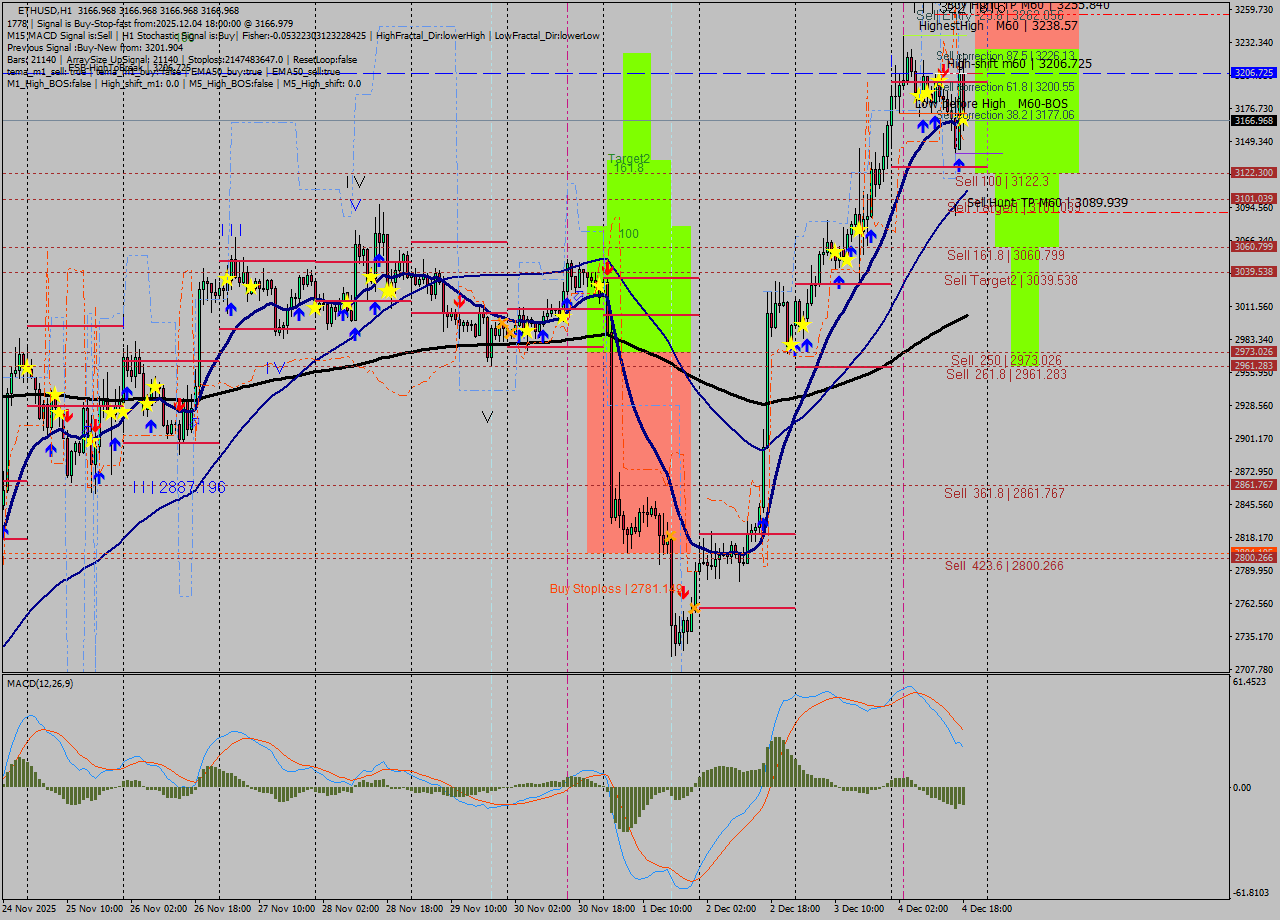1280x920 pixels.
Task: Select the MACD(12,26,9) indicator label
Action: [x=40, y=683]
